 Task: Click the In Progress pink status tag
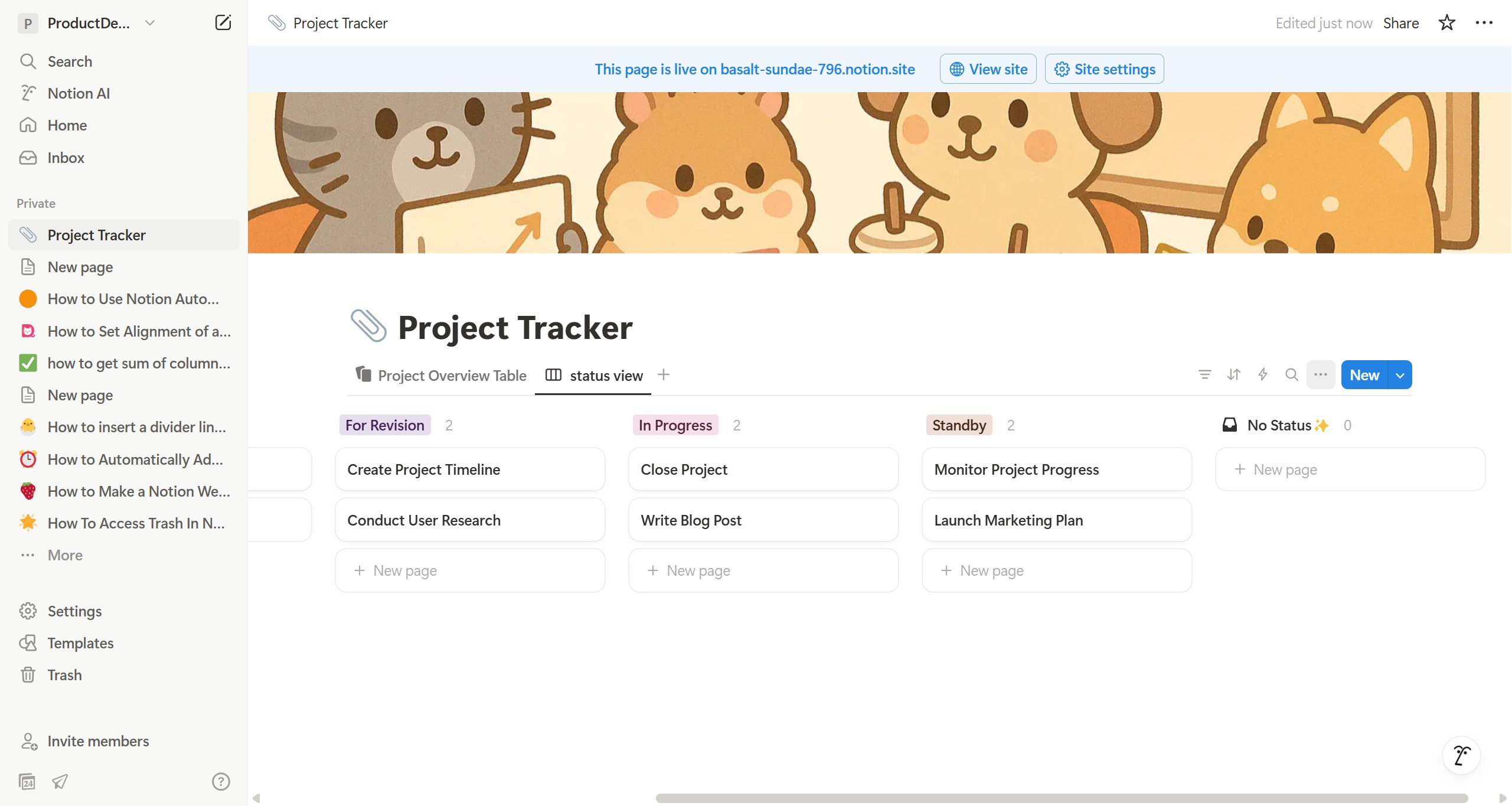(675, 425)
